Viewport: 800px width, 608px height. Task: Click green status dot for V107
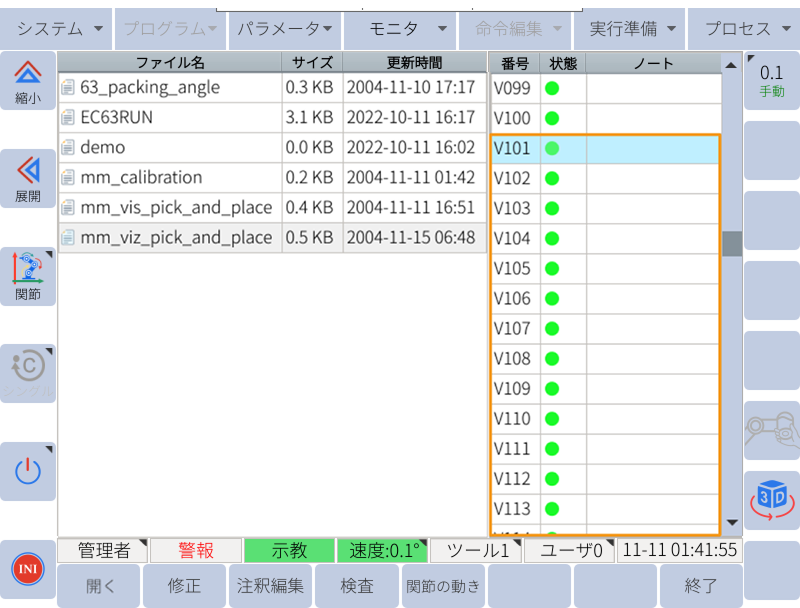(552, 329)
